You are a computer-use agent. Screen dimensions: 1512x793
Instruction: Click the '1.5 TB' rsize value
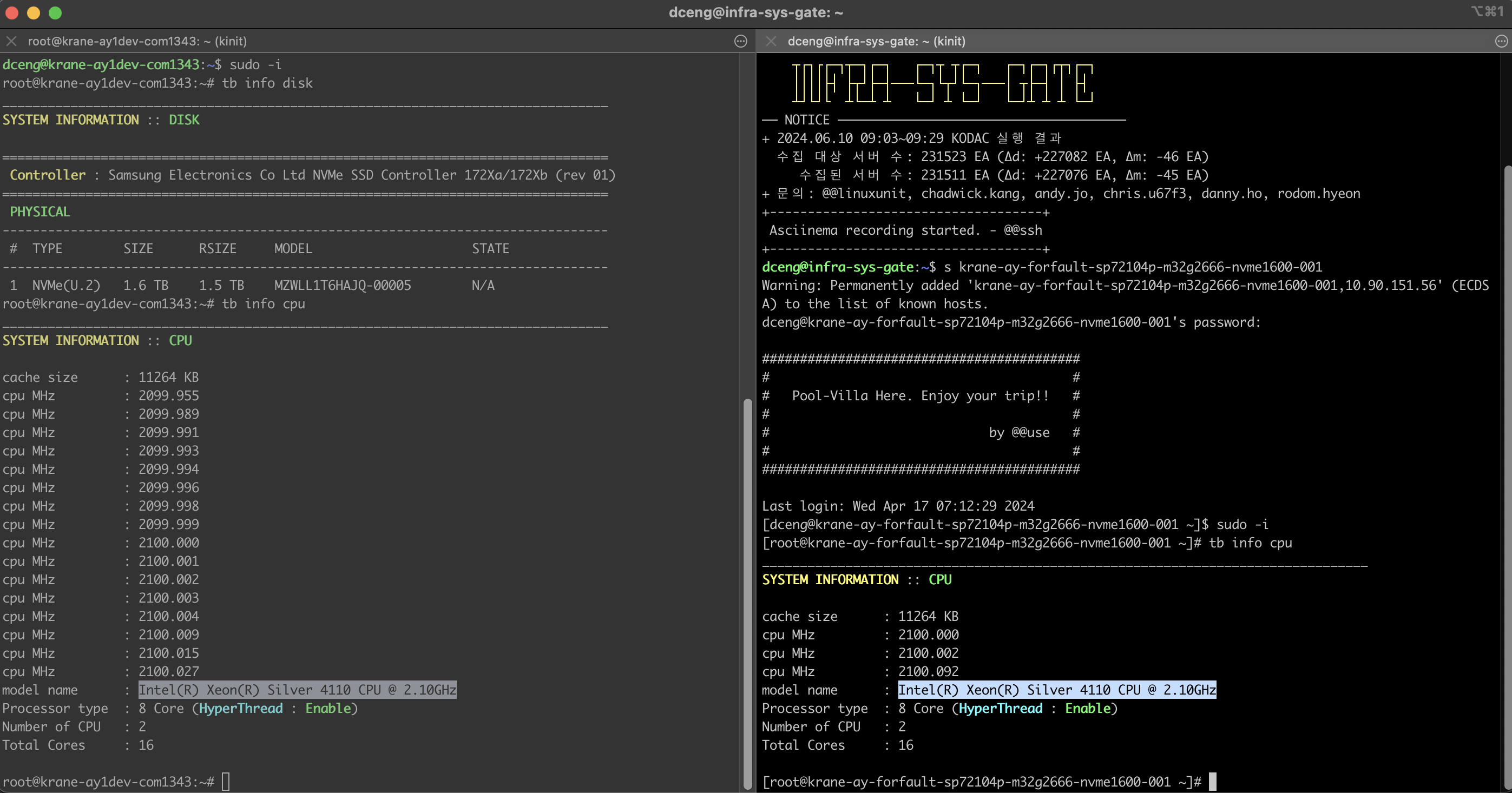(x=221, y=286)
